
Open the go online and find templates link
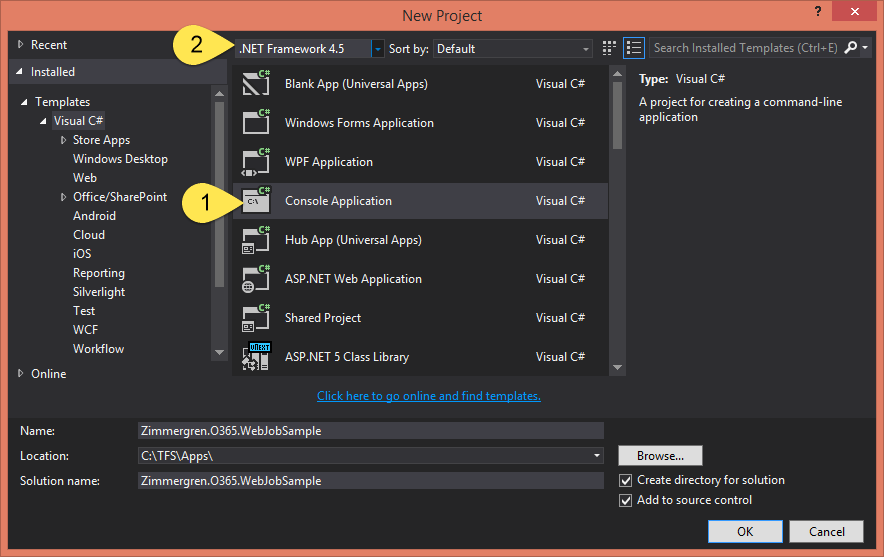[x=428, y=396]
